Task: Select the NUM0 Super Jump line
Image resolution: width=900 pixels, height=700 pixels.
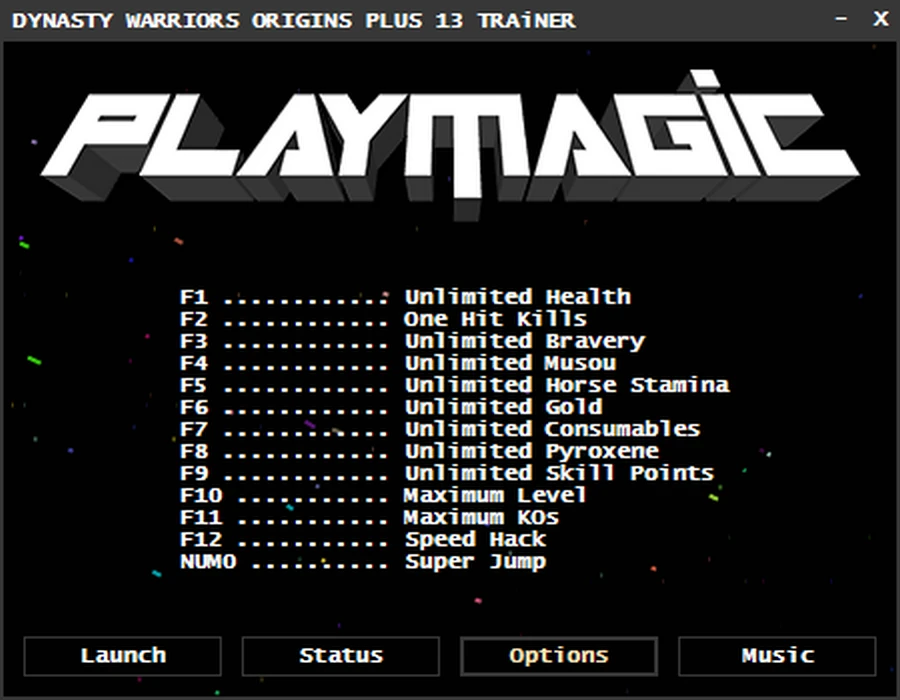Action: click(x=363, y=562)
